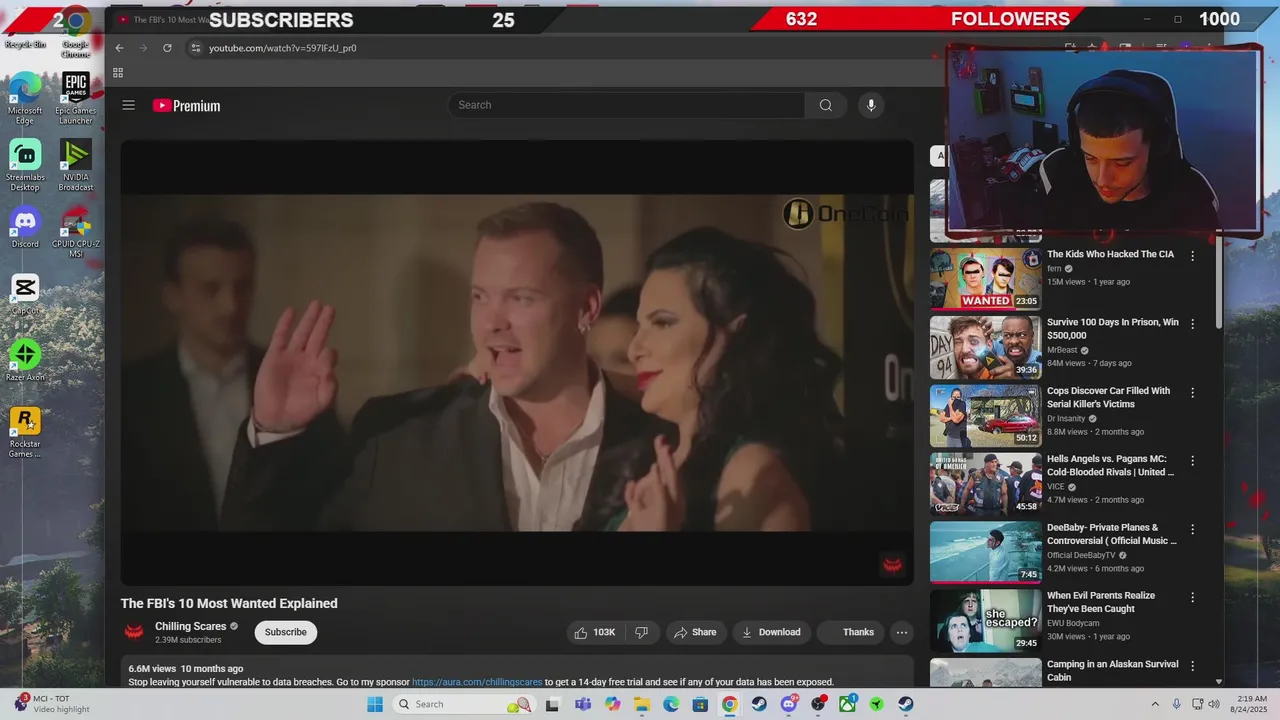Play the DeeBaby Private Planes thumbnail
Image resolution: width=1280 pixels, height=720 pixels.
point(986,552)
